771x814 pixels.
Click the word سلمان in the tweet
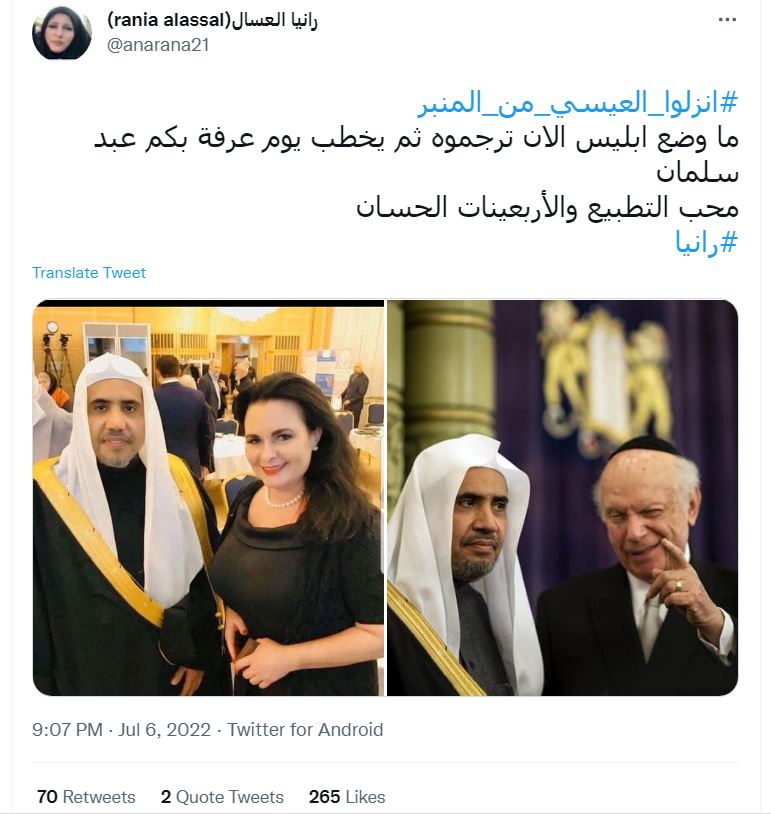click(x=697, y=173)
